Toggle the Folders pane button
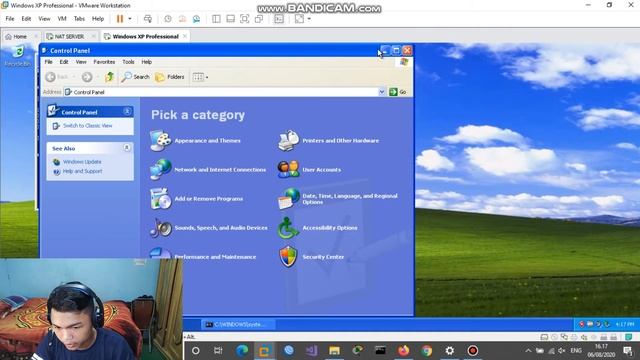The height and width of the screenshot is (360, 640). pyautogui.click(x=170, y=77)
